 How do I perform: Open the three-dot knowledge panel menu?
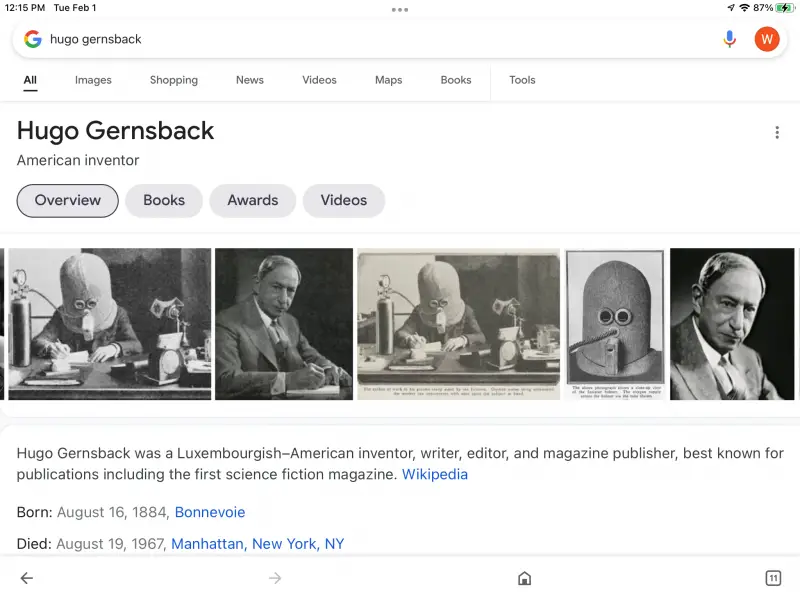[x=777, y=133]
